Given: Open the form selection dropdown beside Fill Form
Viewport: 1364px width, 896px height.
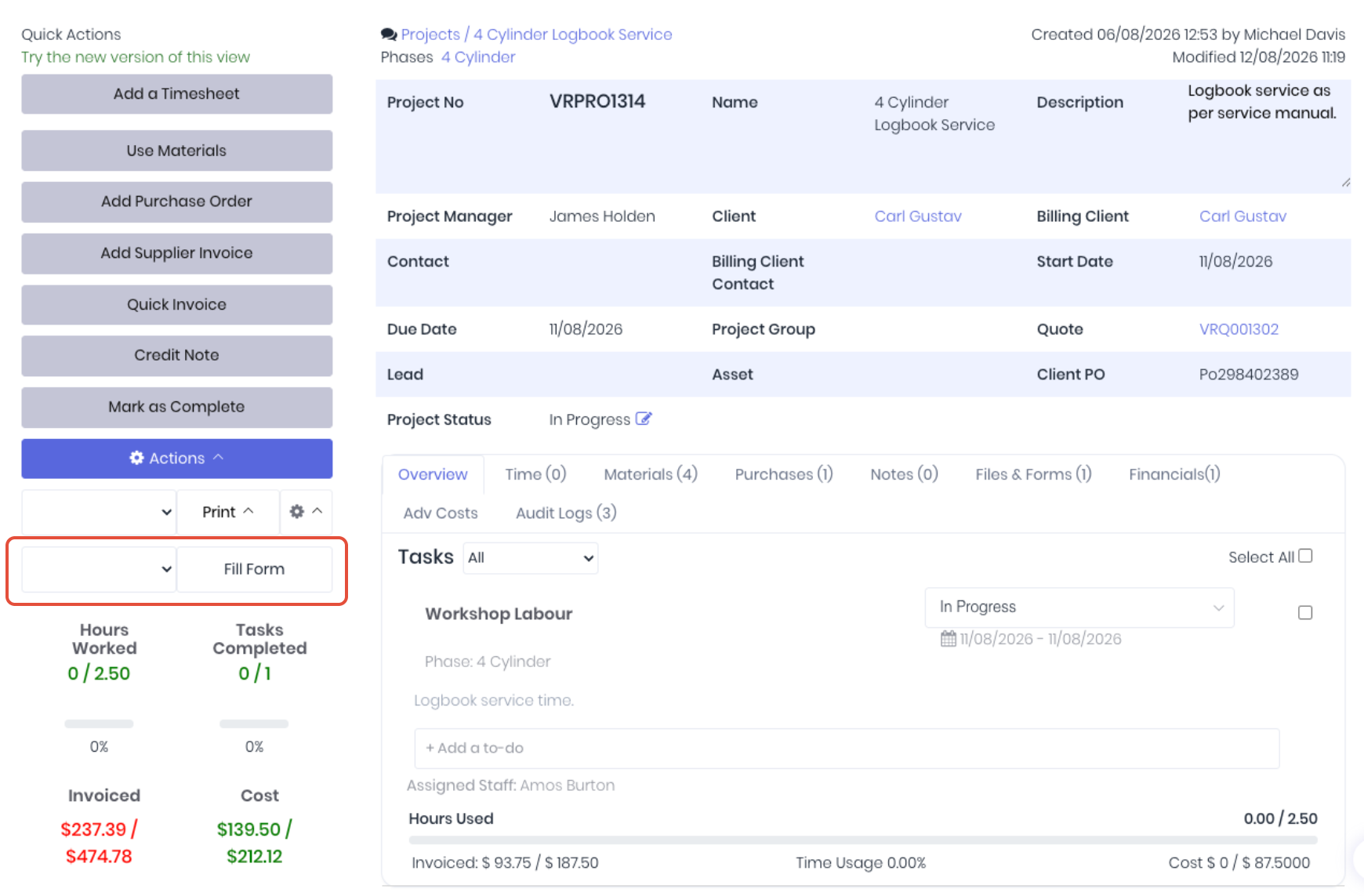Looking at the screenshot, I should [99, 569].
